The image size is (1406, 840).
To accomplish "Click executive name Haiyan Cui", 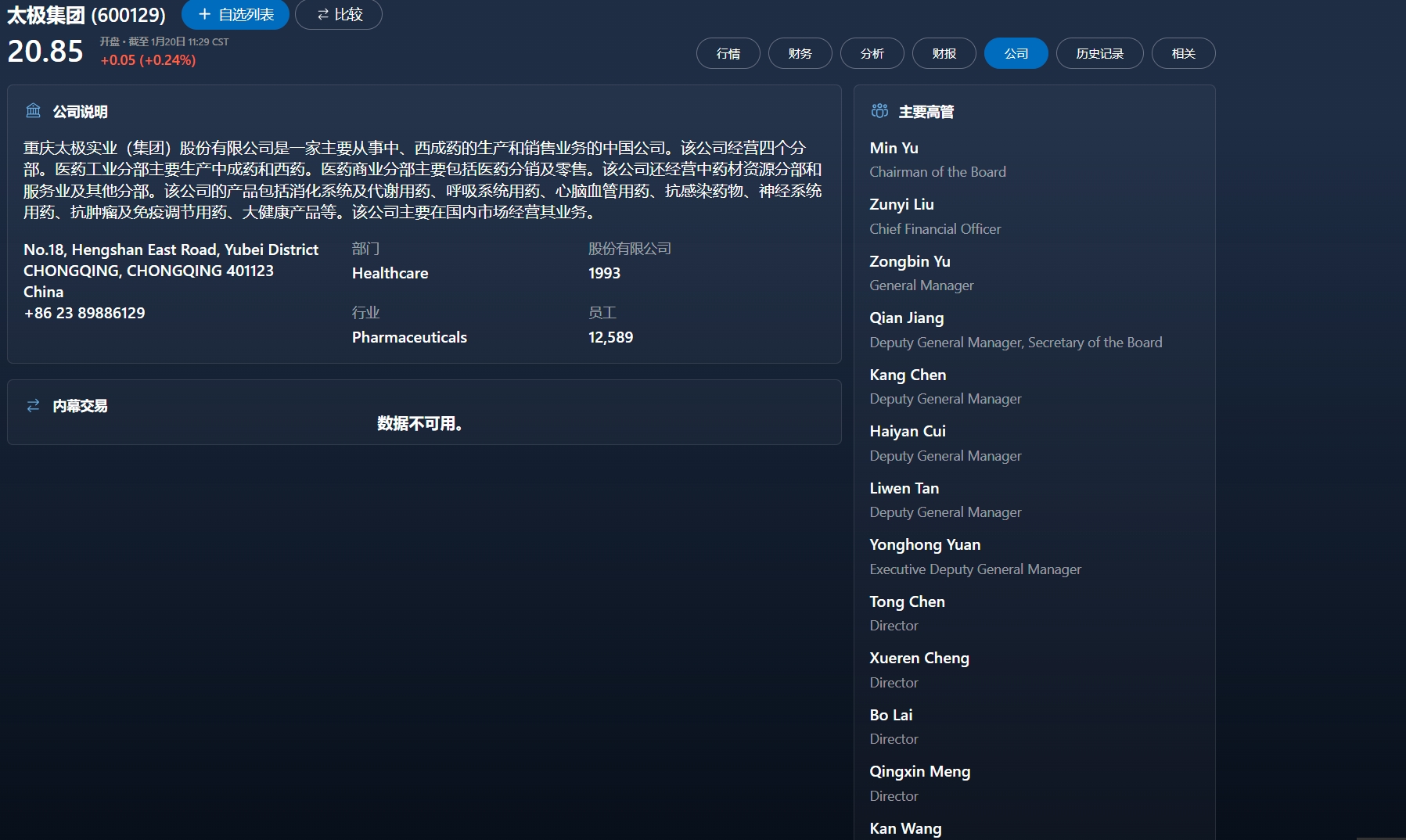I will click(908, 431).
